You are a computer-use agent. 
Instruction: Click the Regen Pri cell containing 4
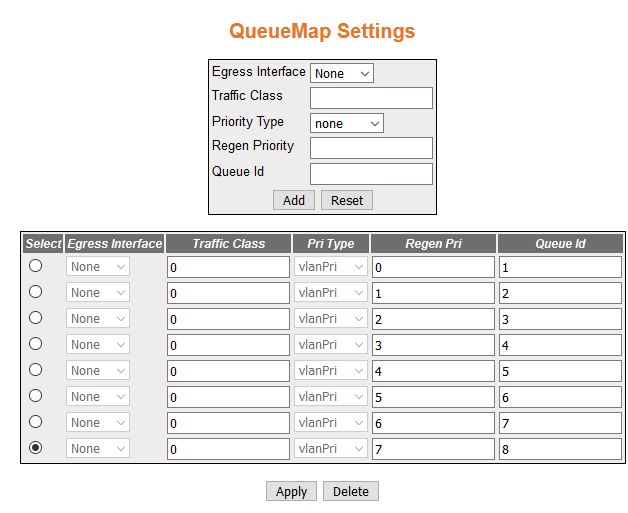[432, 371]
